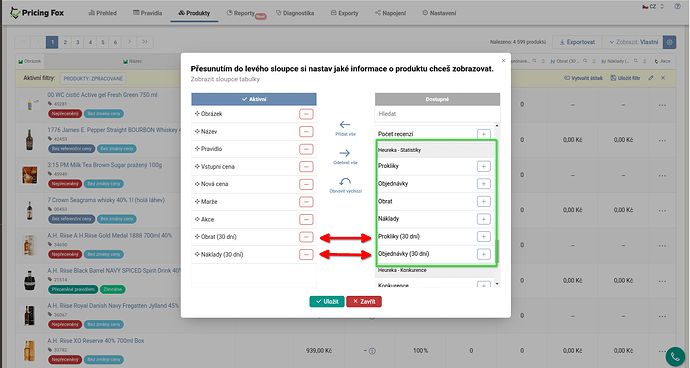690x368 pixels.
Task: Open the Zobrazit: Vlastní dropdown
Action: click(x=633, y=42)
